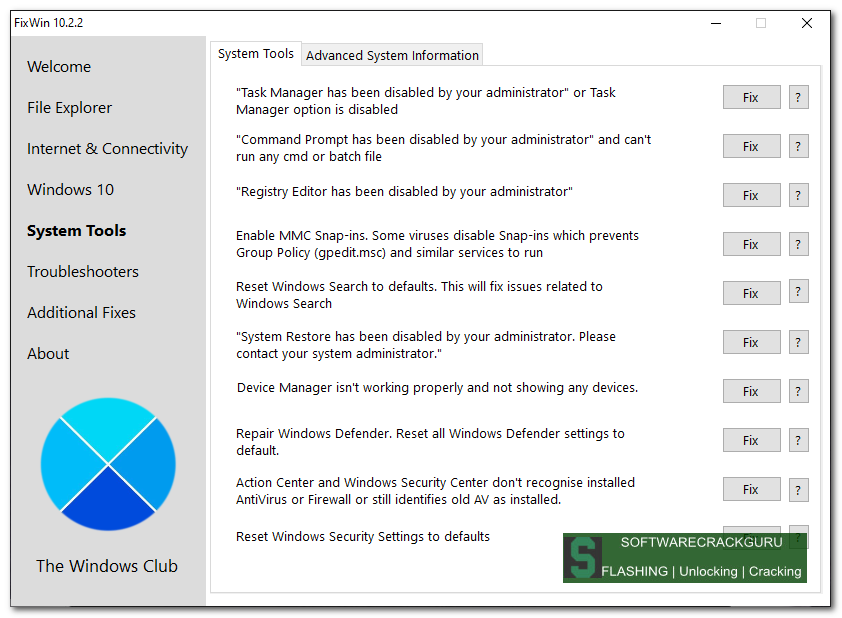This screenshot has height=618, width=842.
Task: Open Internet & Connectivity section
Action: point(107,149)
